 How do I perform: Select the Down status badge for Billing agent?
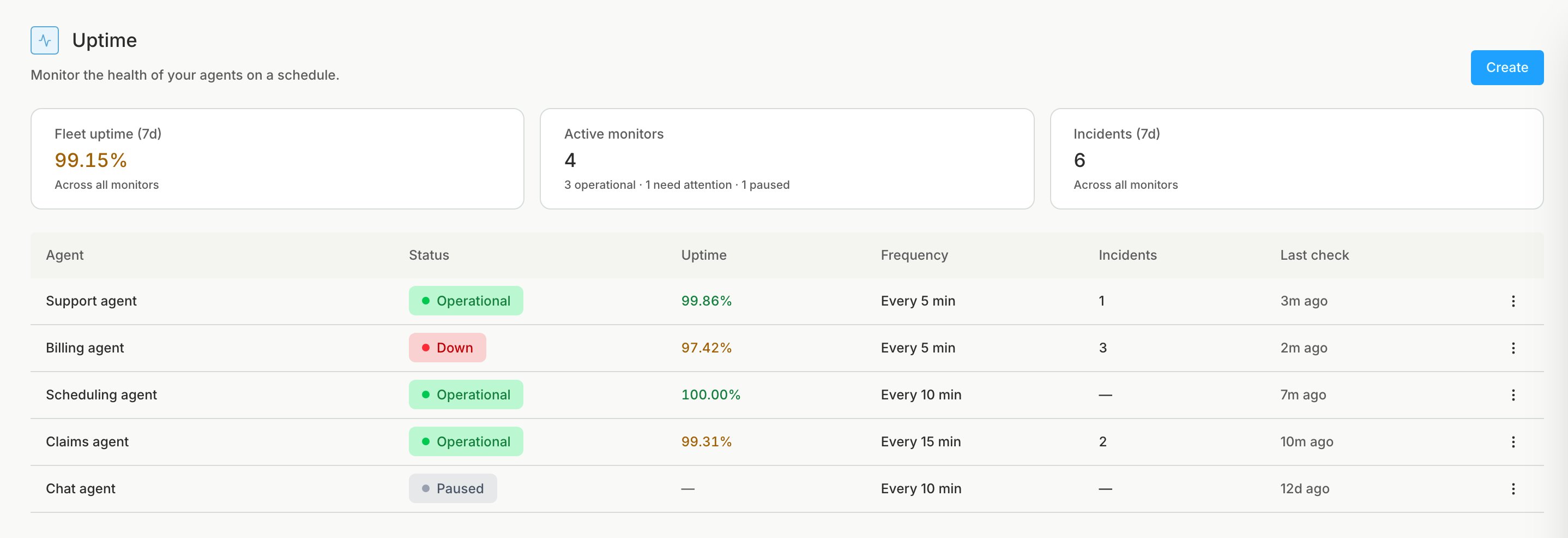(448, 348)
